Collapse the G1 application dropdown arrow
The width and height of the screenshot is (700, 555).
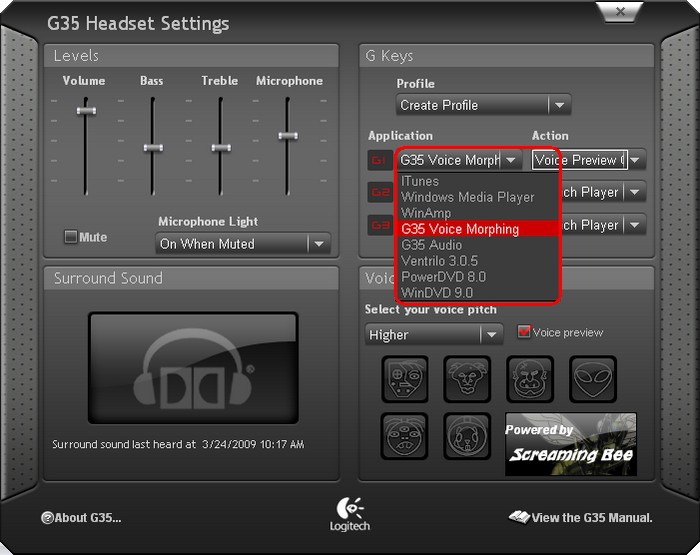[x=511, y=160]
